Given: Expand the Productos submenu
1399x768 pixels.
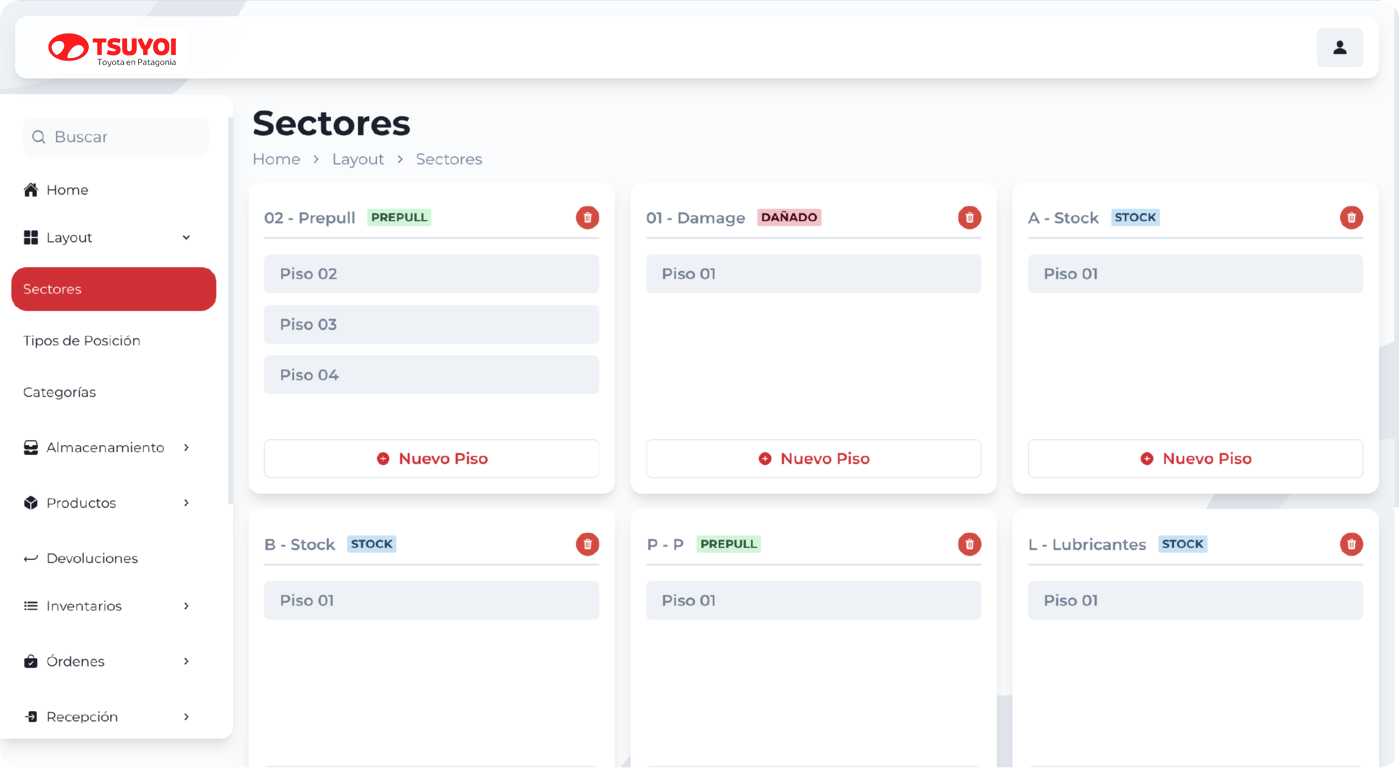Looking at the screenshot, I should coord(186,503).
